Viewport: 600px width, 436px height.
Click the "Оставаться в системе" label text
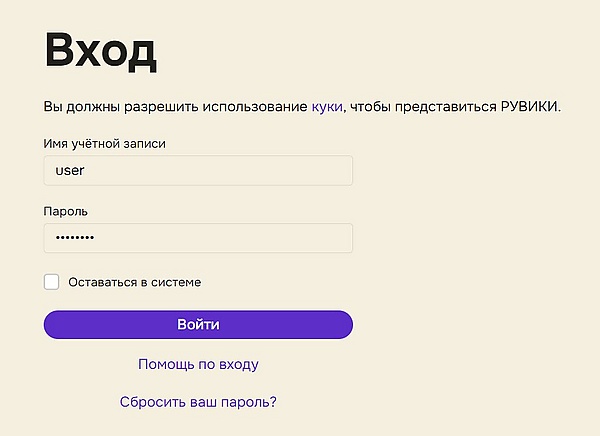pyautogui.click(x=135, y=282)
